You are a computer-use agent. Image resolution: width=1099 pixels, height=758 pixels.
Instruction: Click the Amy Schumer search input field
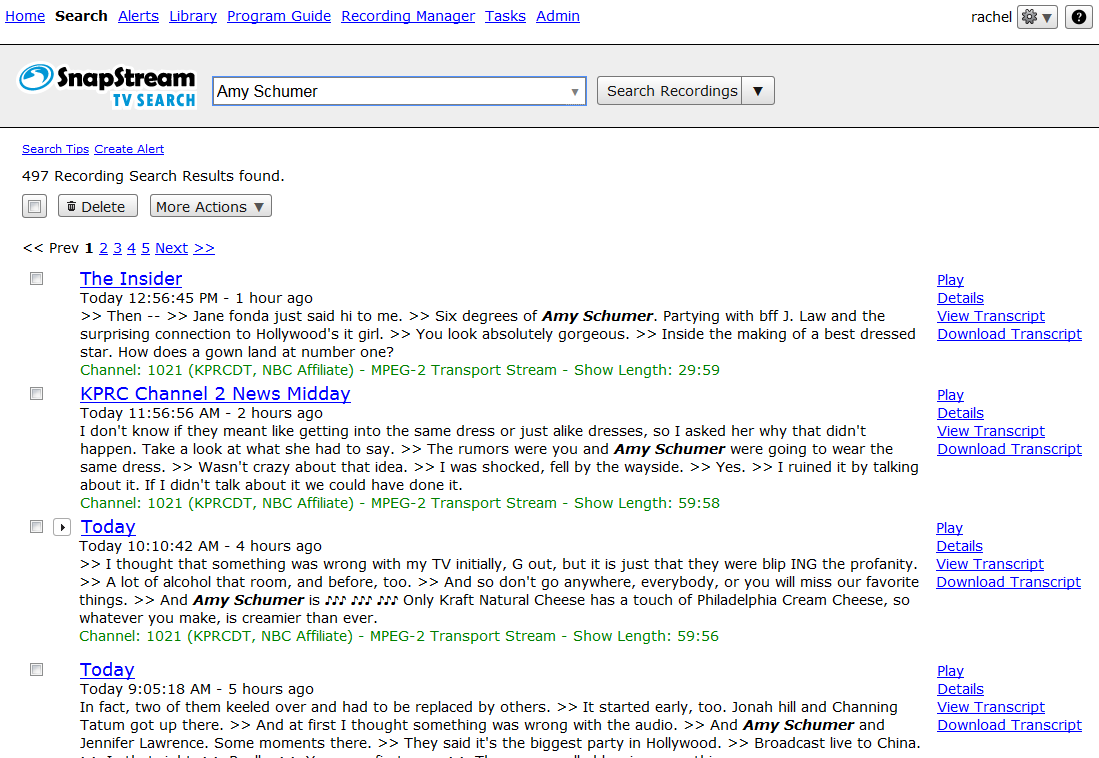[390, 91]
